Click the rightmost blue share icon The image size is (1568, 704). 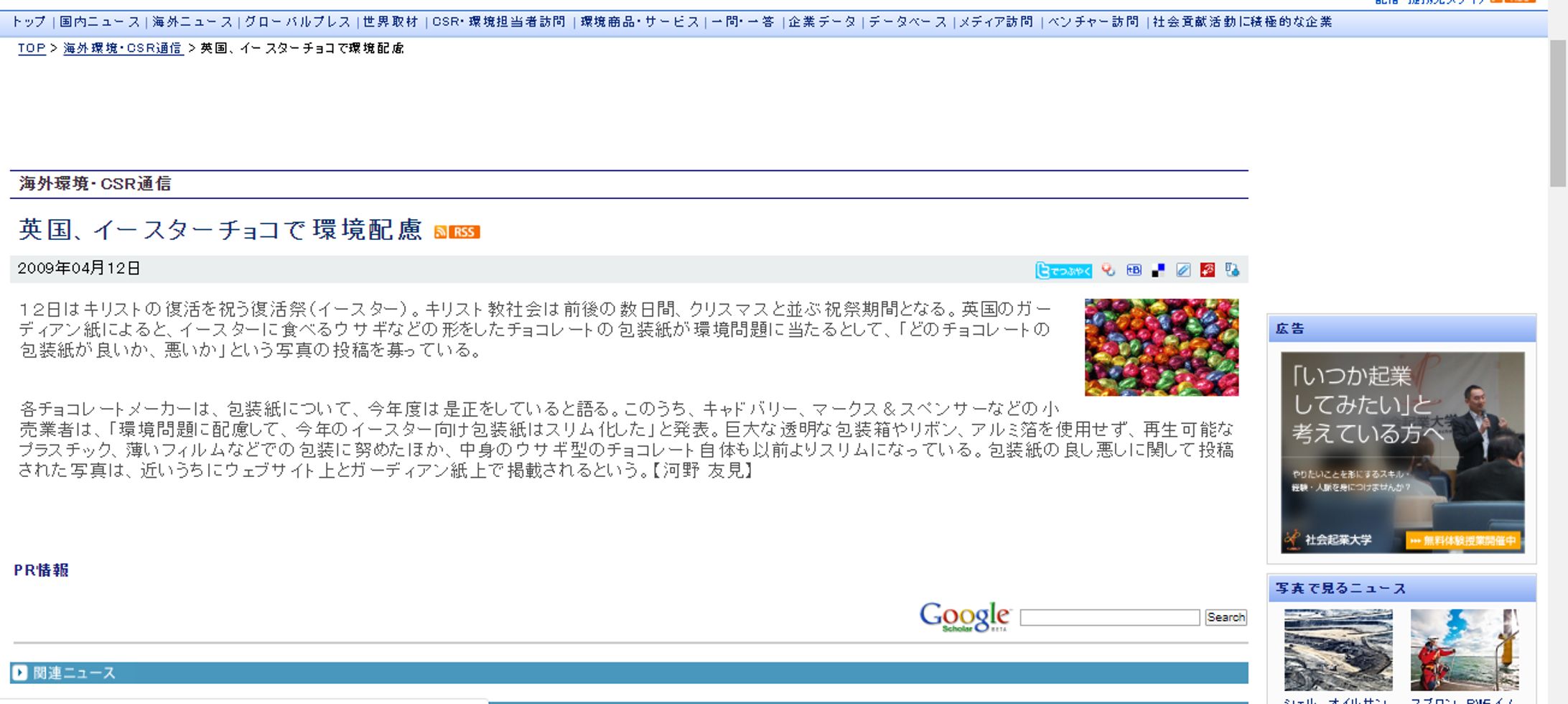1232,270
